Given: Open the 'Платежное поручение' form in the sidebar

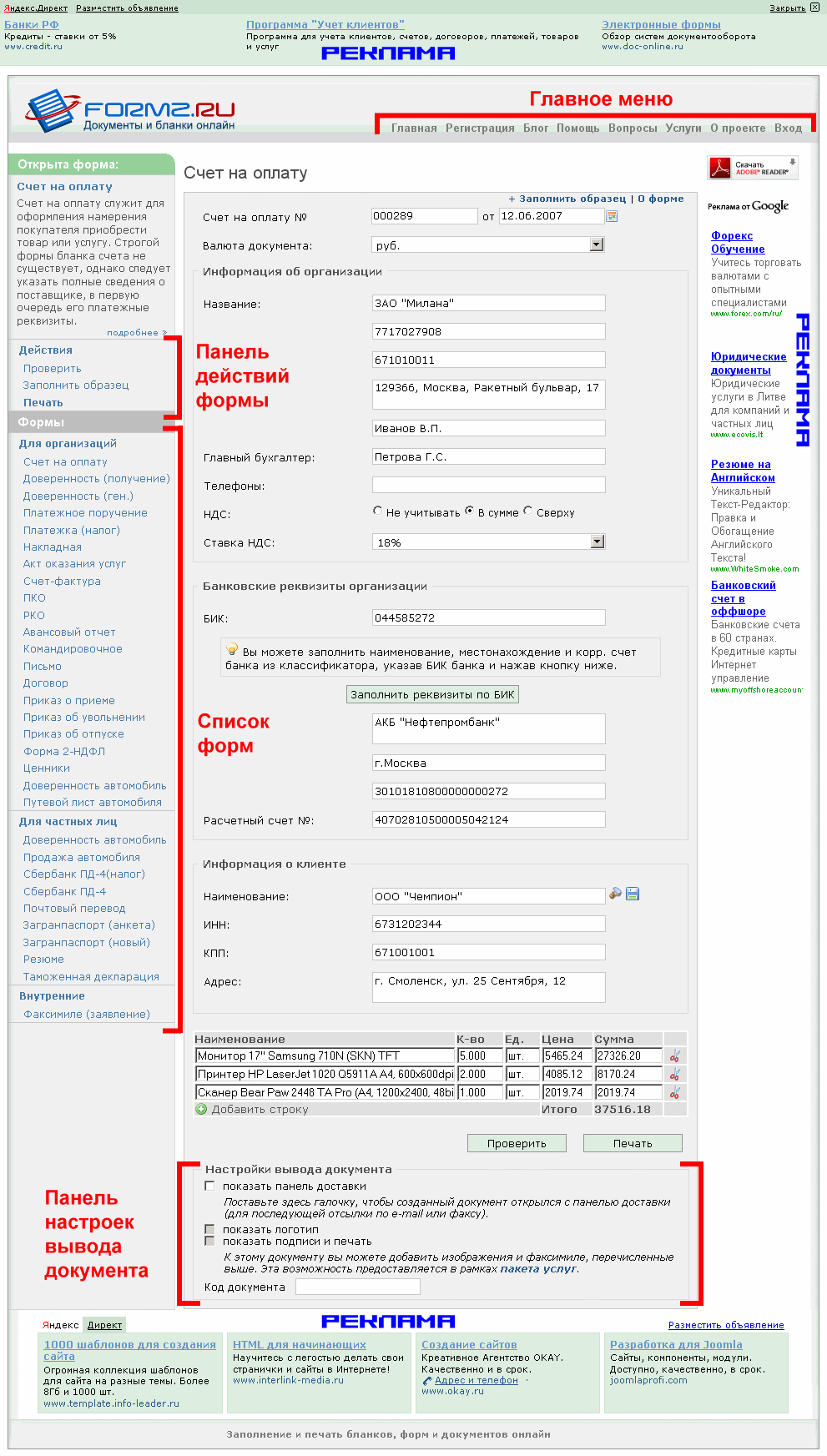Looking at the screenshot, I should click(x=85, y=513).
